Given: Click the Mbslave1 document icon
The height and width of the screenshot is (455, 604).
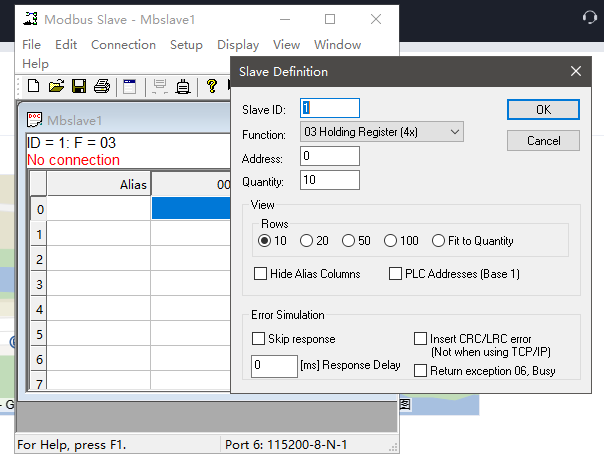Looking at the screenshot, I should (34, 120).
